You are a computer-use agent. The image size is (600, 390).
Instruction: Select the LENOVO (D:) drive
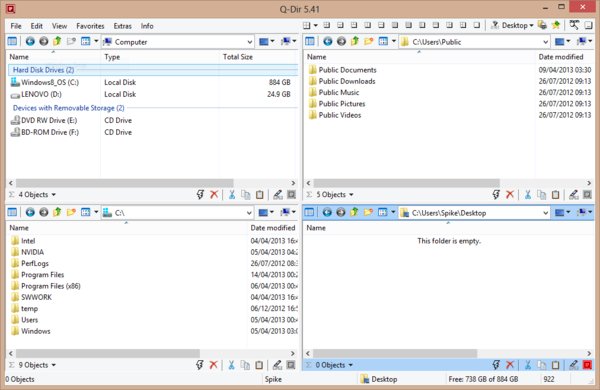[x=36, y=94]
